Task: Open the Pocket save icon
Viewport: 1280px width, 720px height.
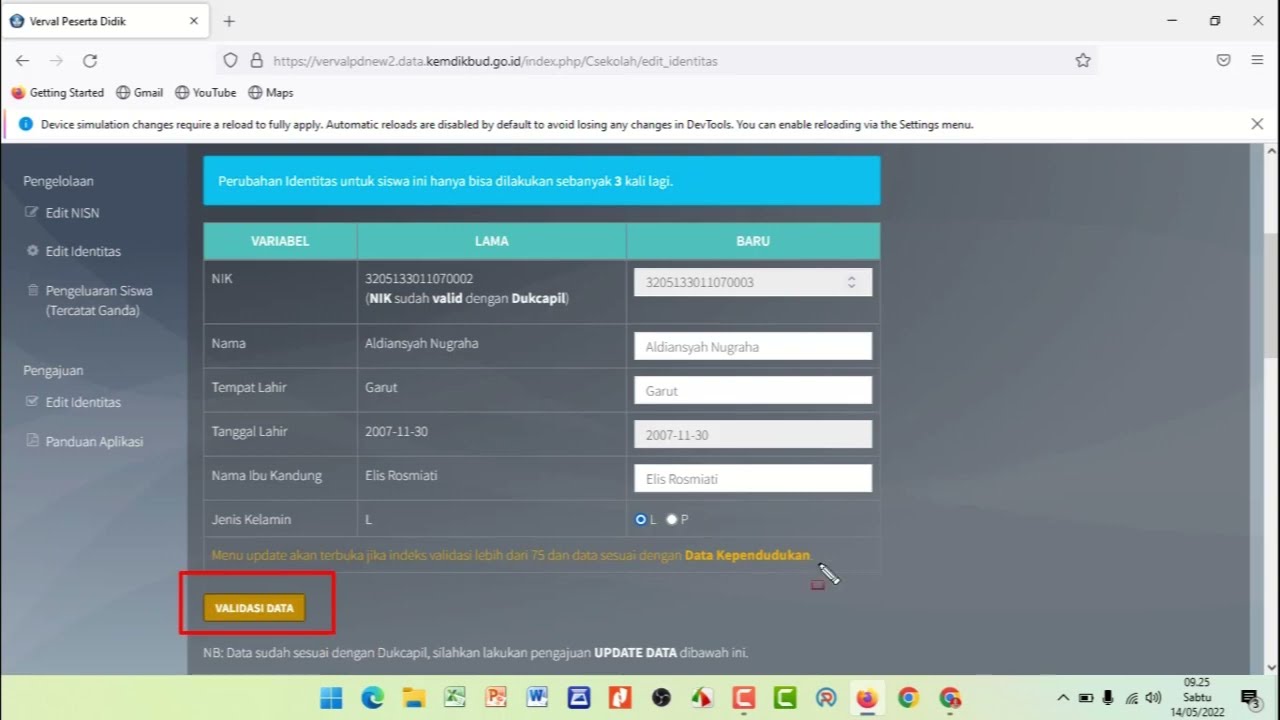Action: 1223,60
